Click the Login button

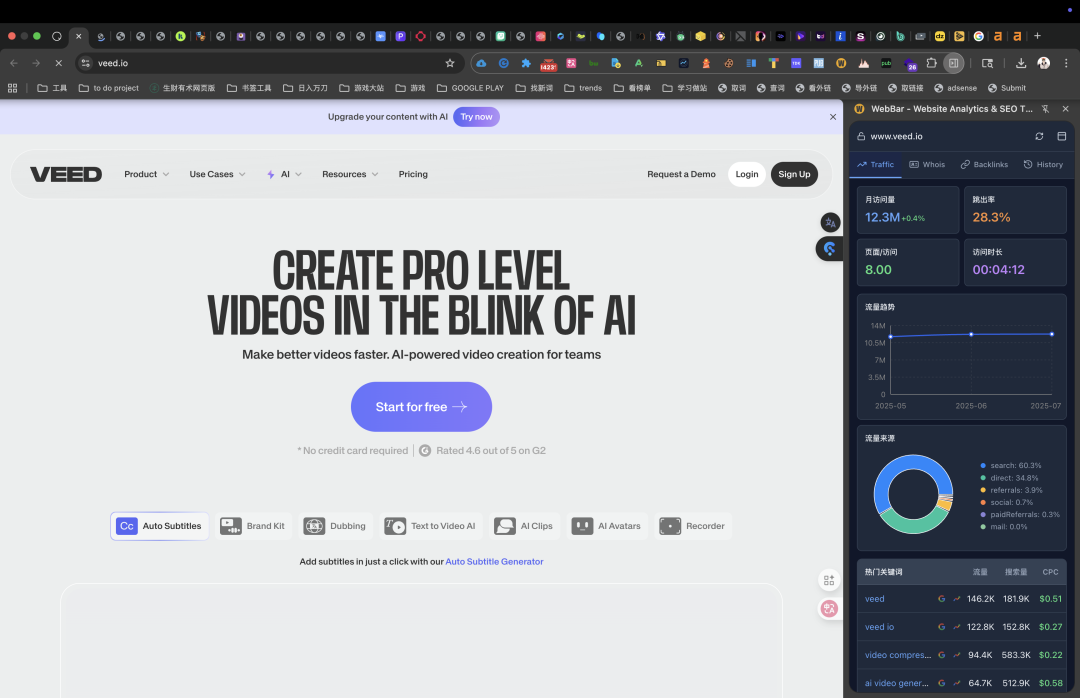click(x=747, y=174)
